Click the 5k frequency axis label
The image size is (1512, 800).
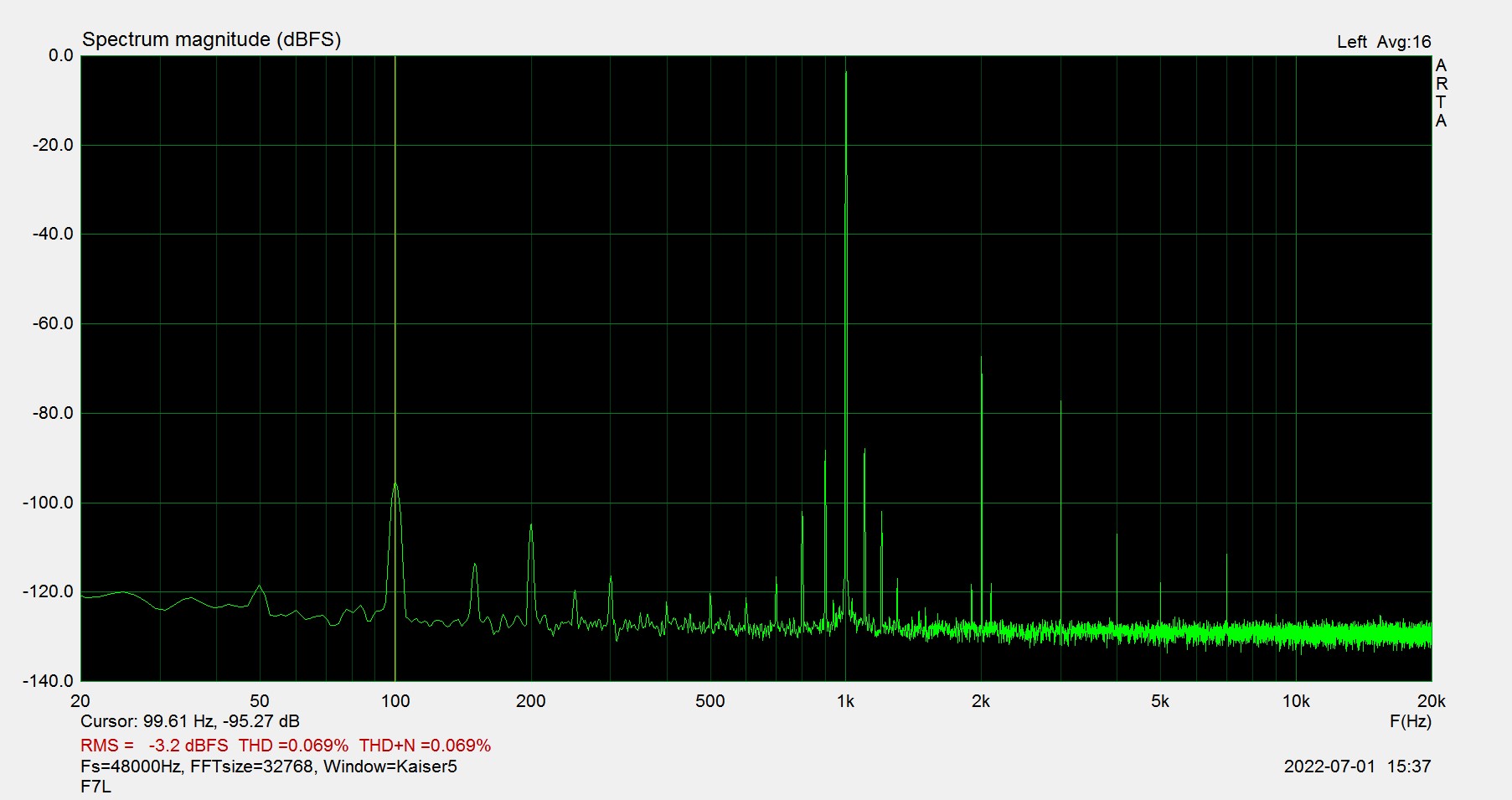click(1160, 701)
